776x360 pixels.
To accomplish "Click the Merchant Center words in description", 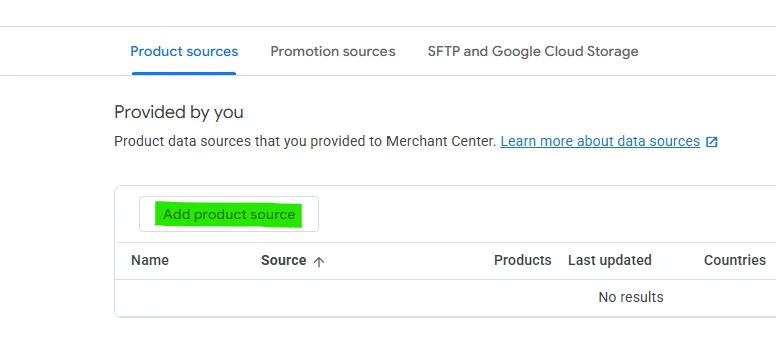I will (x=441, y=142).
